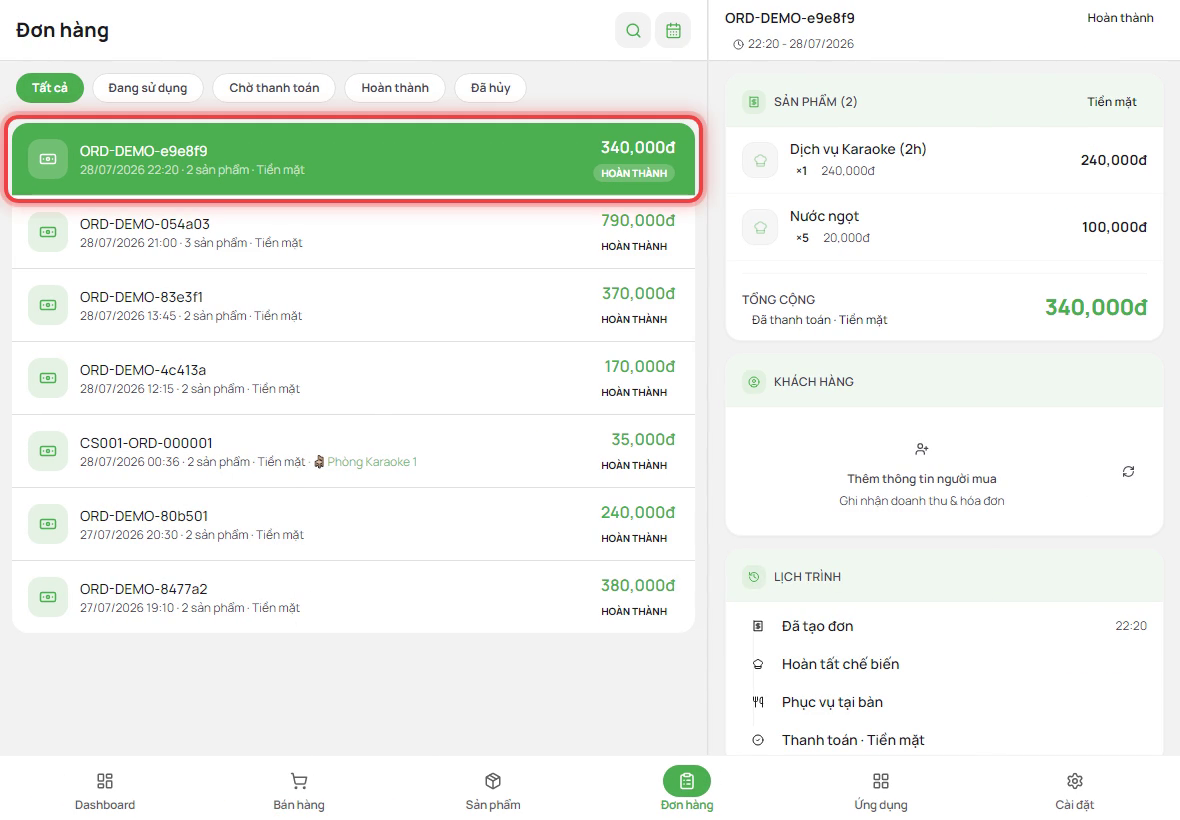
Task: Open the calendar date filter icon
Action: tap(673, 30)
